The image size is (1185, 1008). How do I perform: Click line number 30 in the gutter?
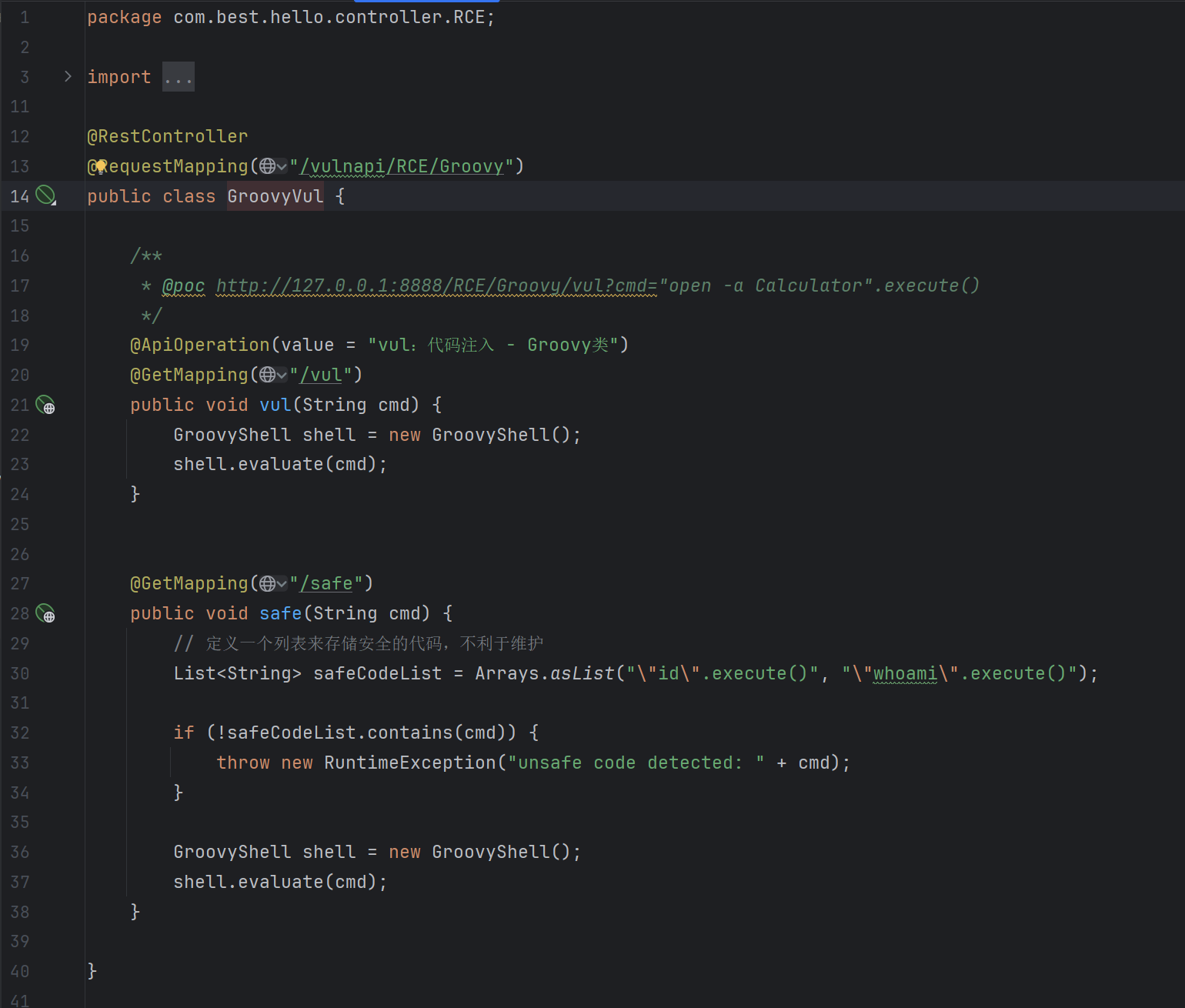click(x=20, y=673)
